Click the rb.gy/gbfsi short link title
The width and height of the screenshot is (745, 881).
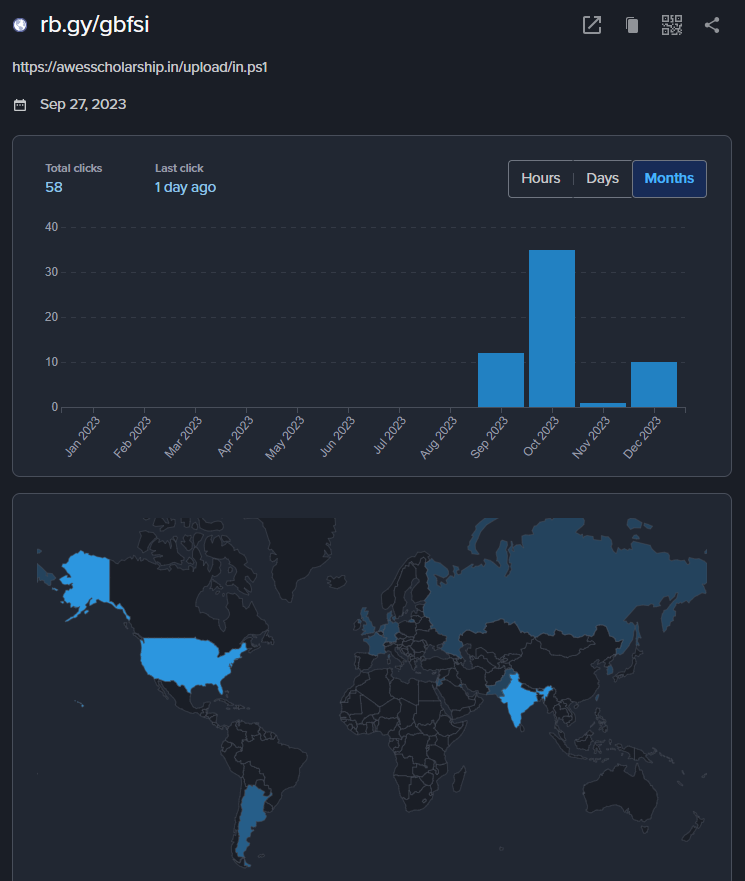click(x=94, y=25)
